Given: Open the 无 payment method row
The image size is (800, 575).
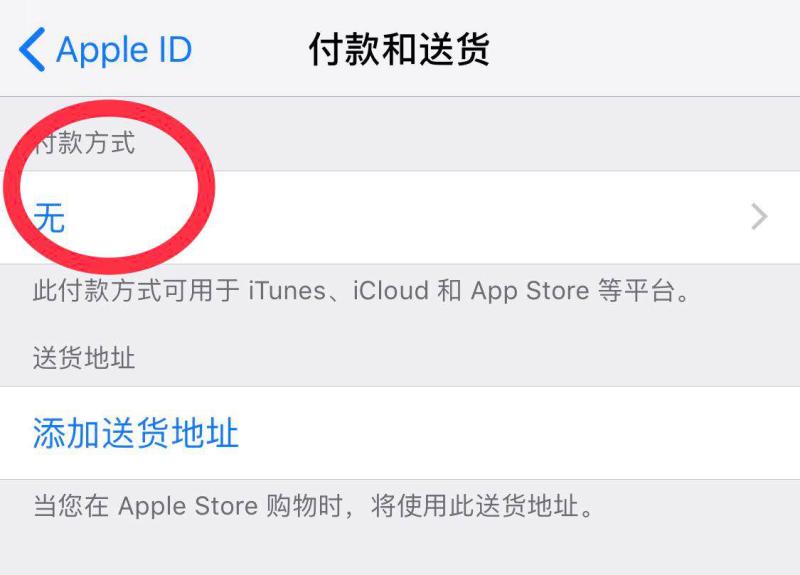Looking at the screenshot, I should pos(400,217).
